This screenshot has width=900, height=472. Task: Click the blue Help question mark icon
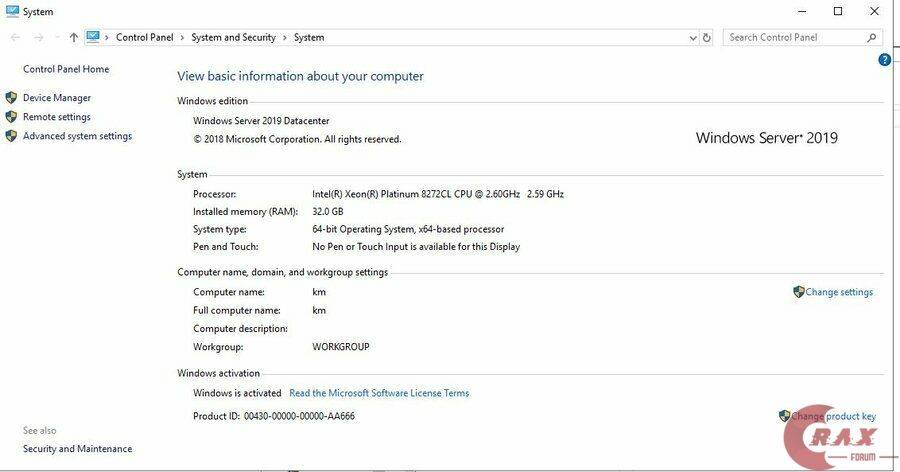(884, 60)
